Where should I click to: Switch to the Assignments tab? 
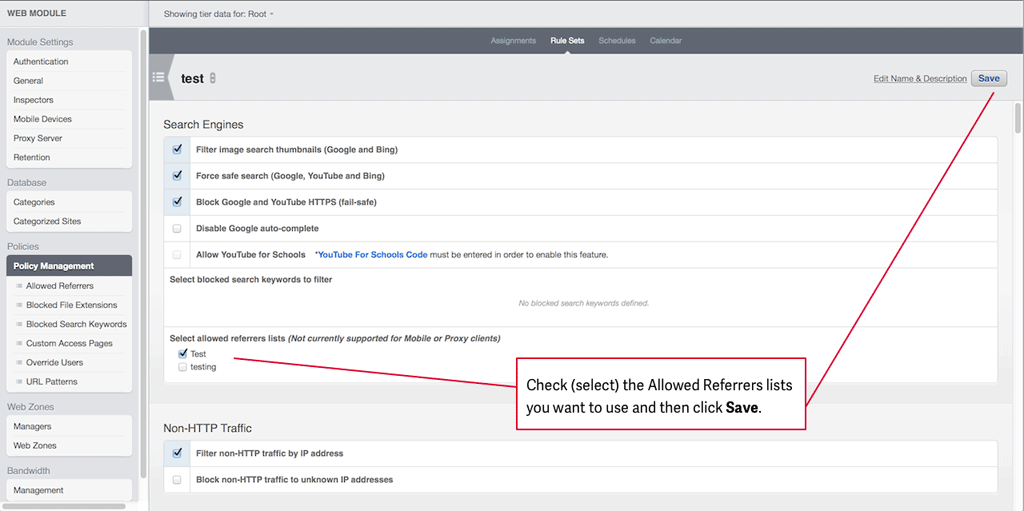(513, 41)
